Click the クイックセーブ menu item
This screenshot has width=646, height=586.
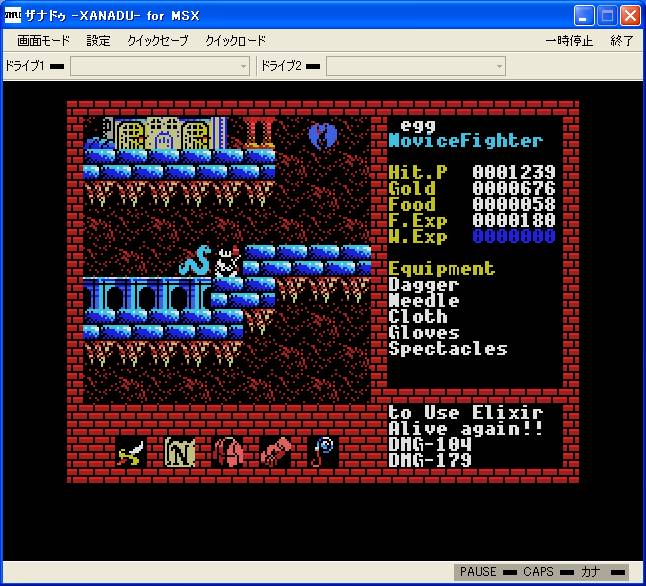158,40
